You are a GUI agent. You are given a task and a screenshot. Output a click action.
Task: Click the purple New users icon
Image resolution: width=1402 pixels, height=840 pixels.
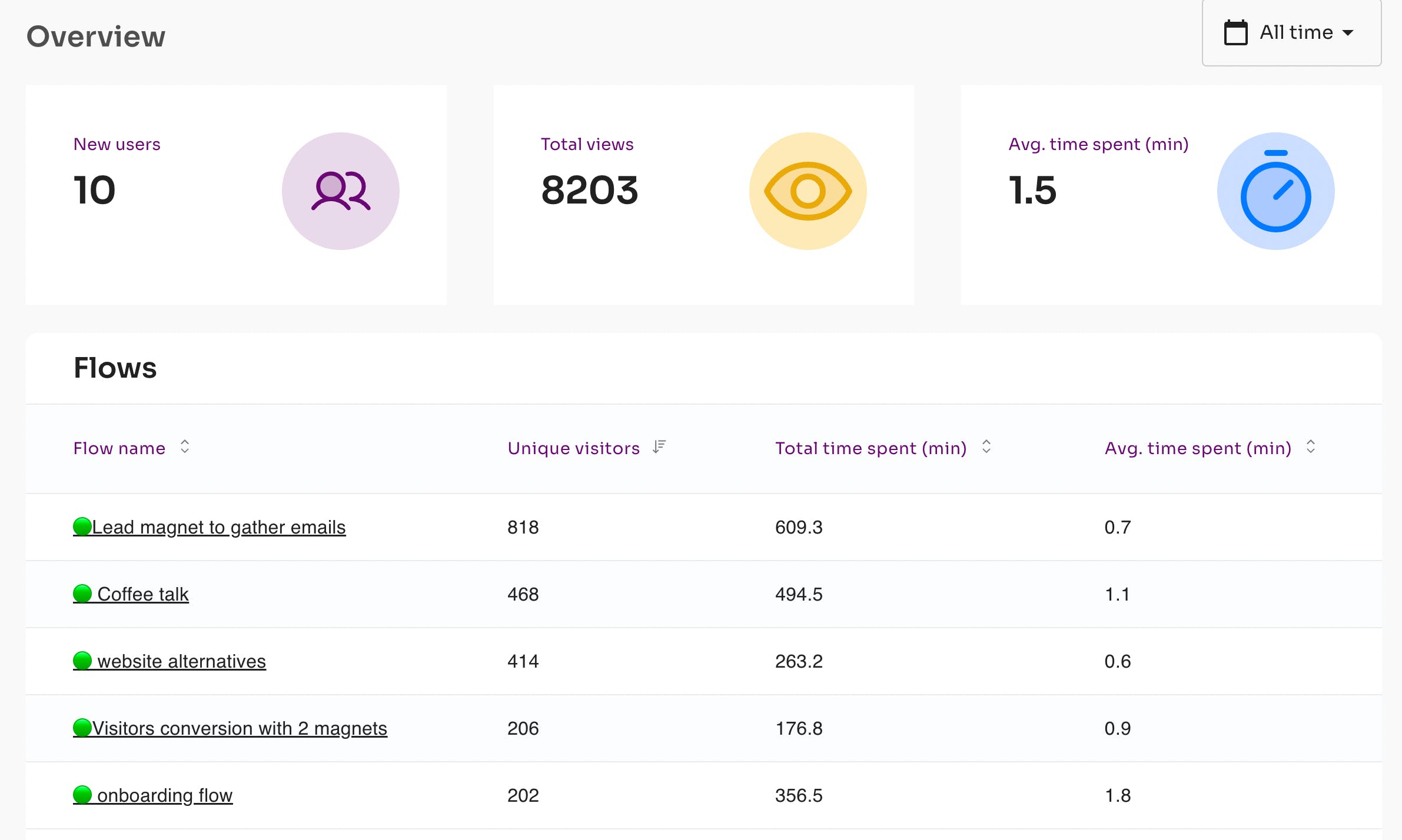340,191
